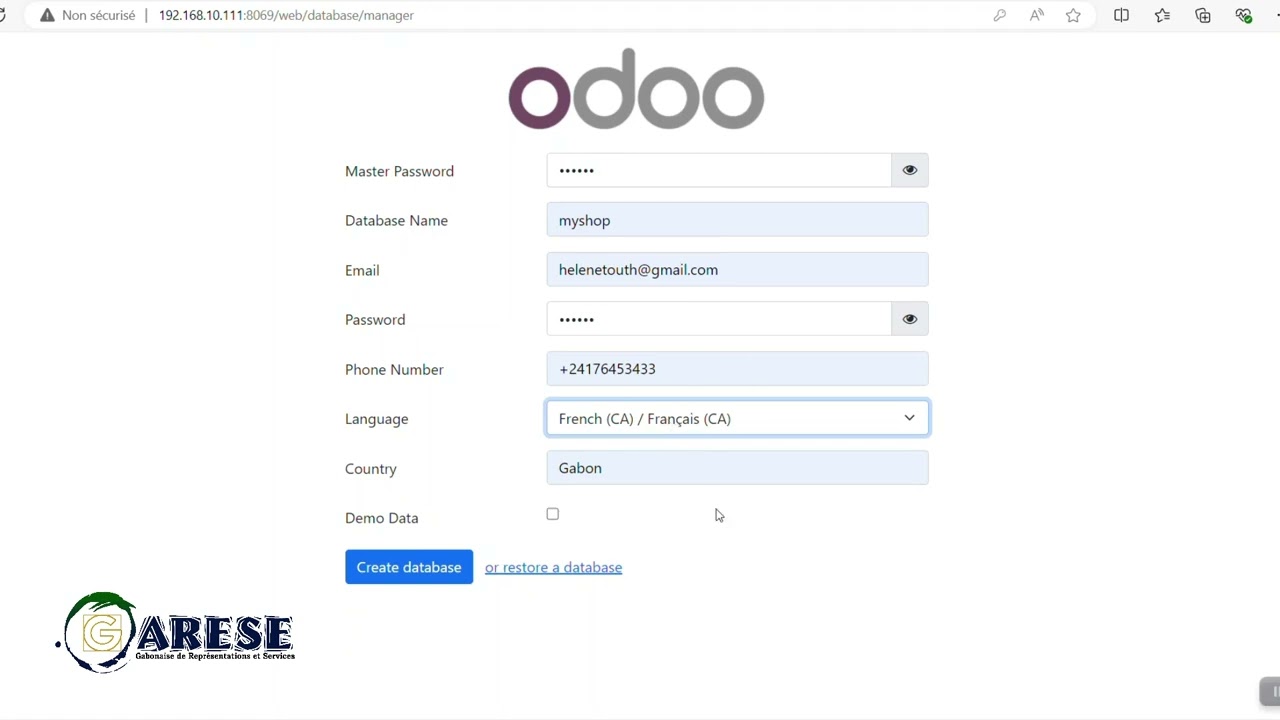Open Favorites list icon
This screenshot has height=720, width=1280.
1162,15
